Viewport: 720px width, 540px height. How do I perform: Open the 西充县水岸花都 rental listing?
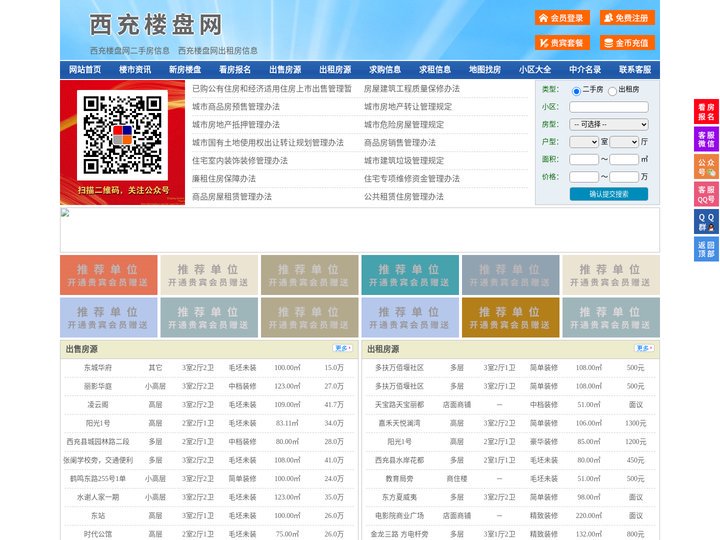coord(399,460)
